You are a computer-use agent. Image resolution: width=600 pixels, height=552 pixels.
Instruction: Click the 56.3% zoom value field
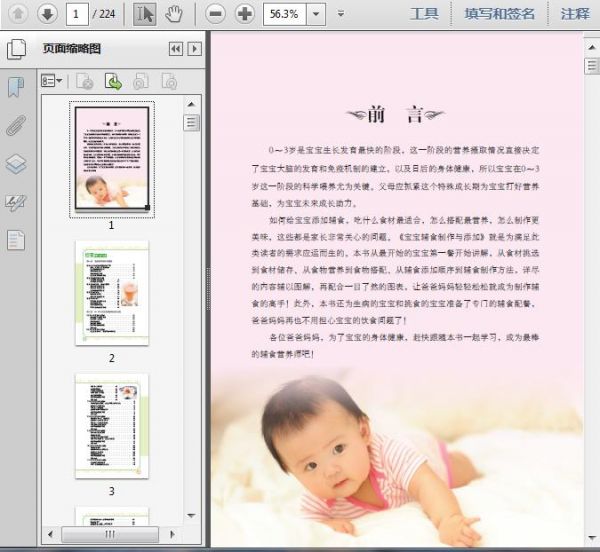[284, 14]
